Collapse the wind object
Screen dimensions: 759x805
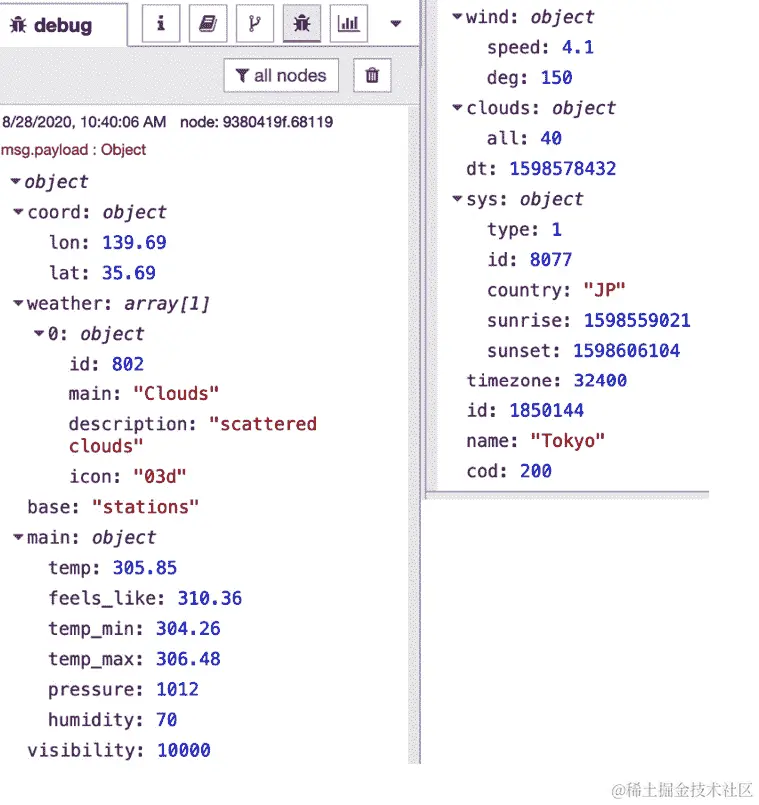456,17
